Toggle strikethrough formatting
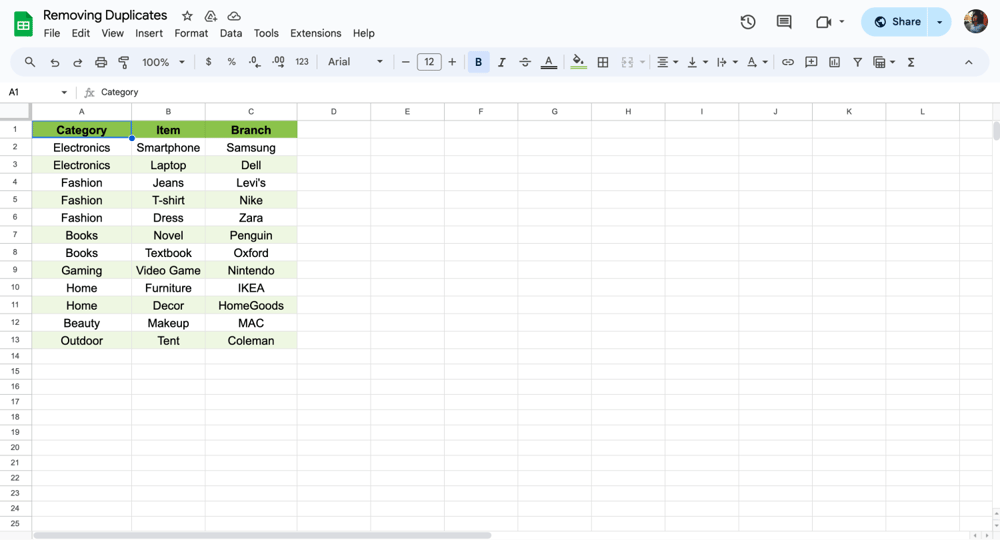Viewport: 1000px width, 540px height. click(525, 62)
